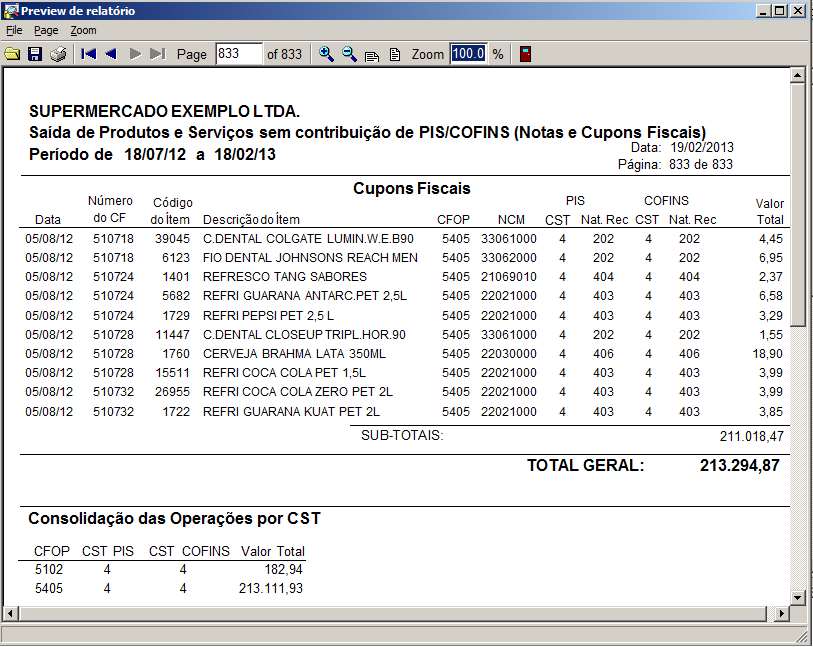Click the Descrição do Ítem column header

[x=251, y=220]
